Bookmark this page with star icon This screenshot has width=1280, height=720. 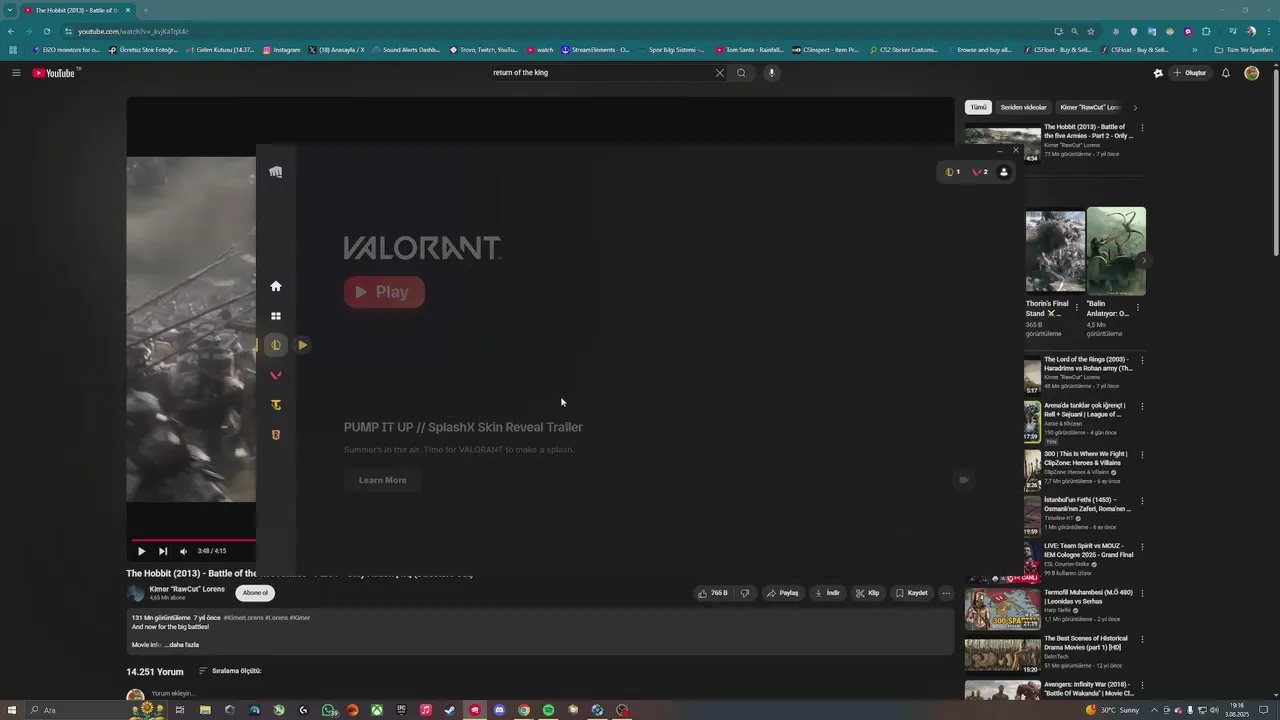coord(1091,31)
